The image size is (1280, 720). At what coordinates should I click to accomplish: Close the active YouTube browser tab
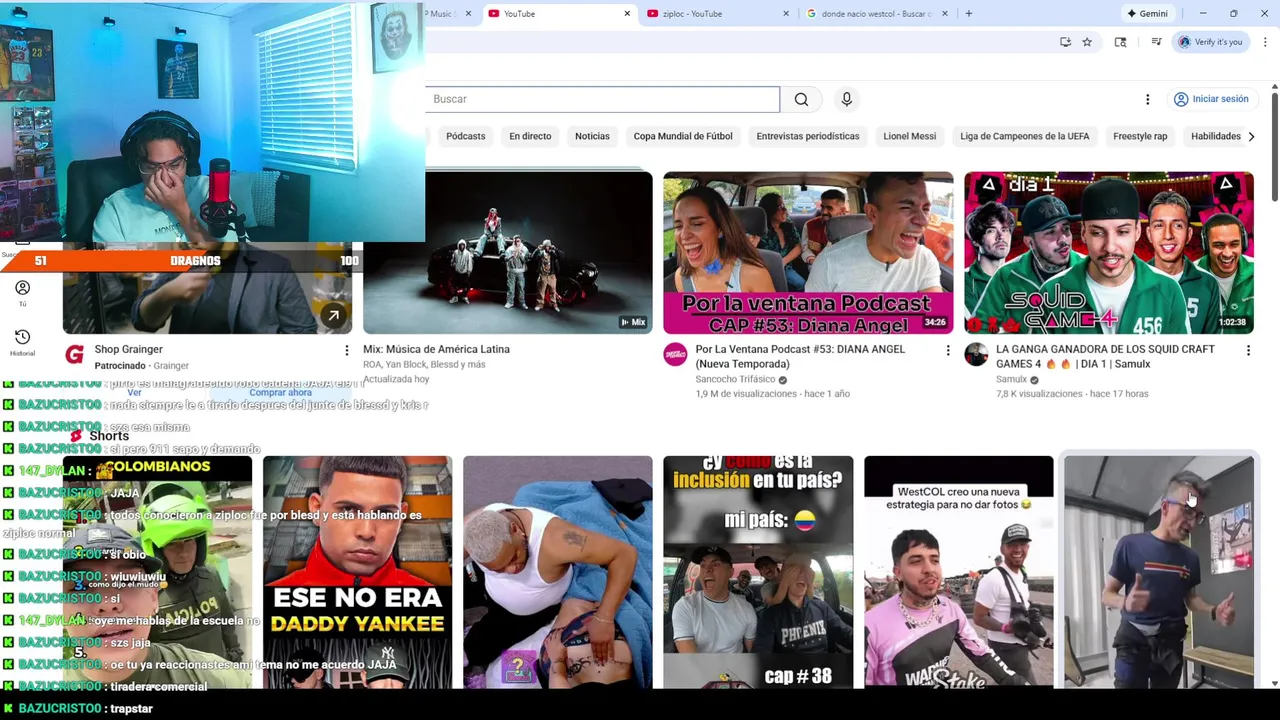point(627,14)
